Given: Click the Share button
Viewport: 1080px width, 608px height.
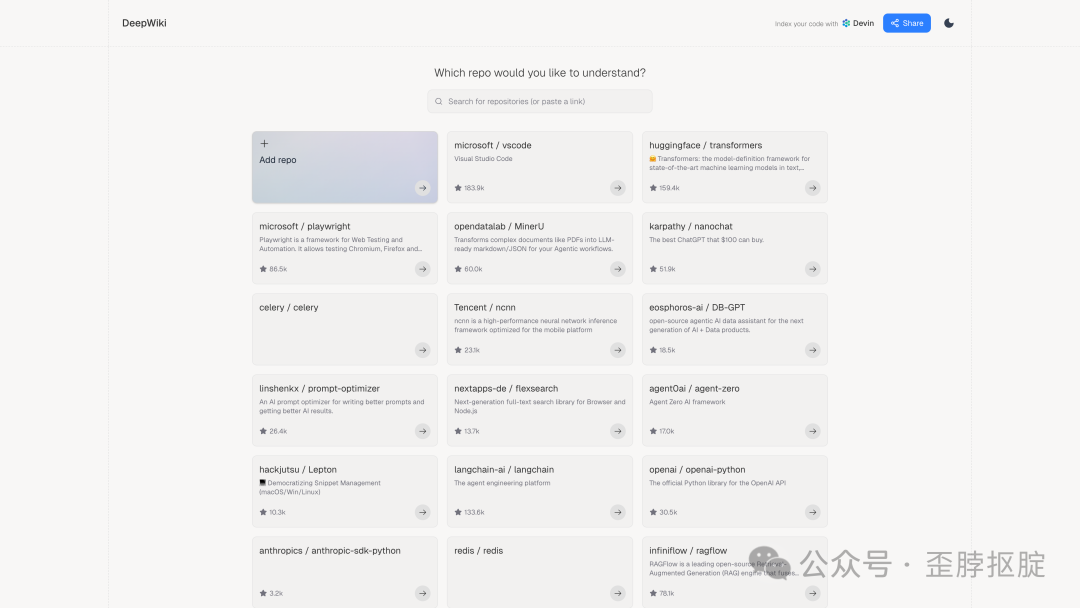Looking at the screenshot, I should 906,23.
